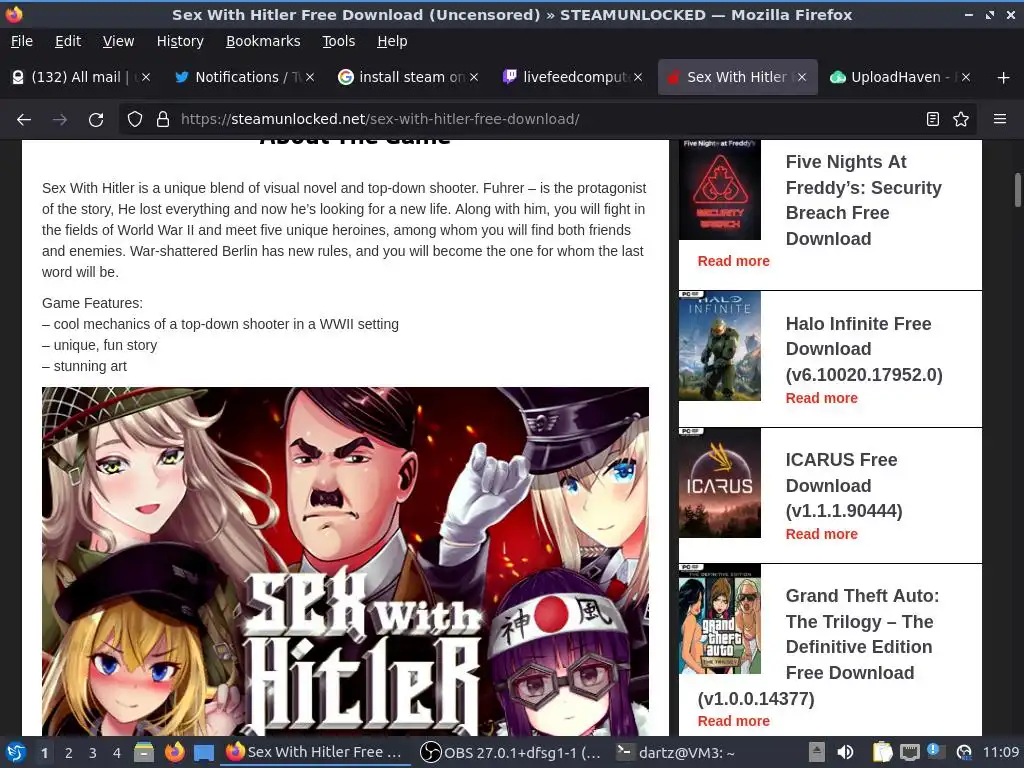Switch to the install steam Google tab

click(409, 77)
